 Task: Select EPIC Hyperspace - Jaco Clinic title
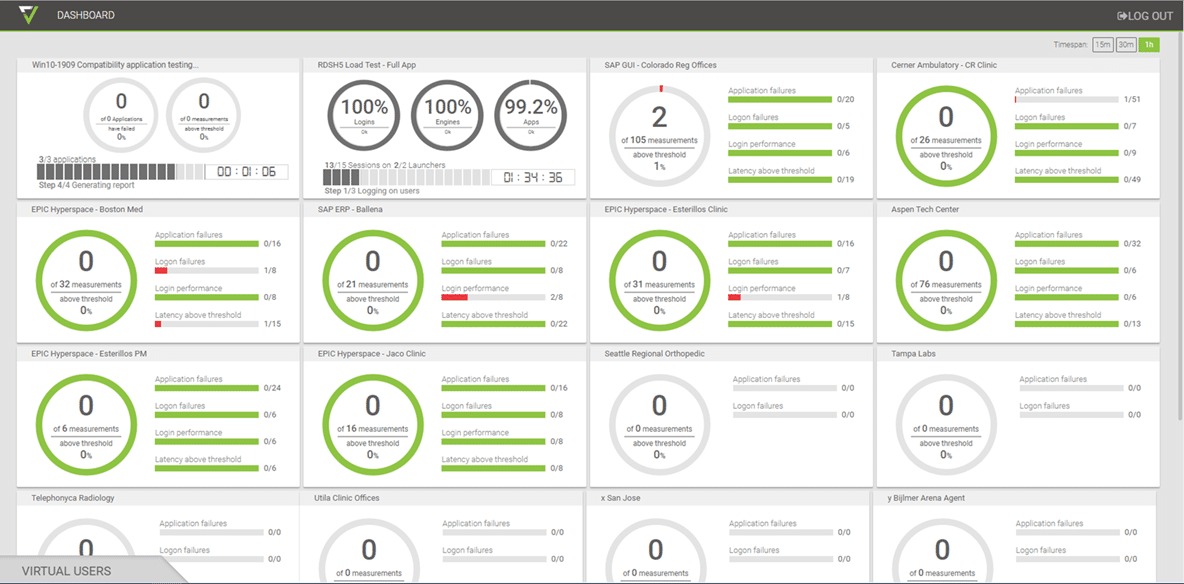[x=372, y=353]
